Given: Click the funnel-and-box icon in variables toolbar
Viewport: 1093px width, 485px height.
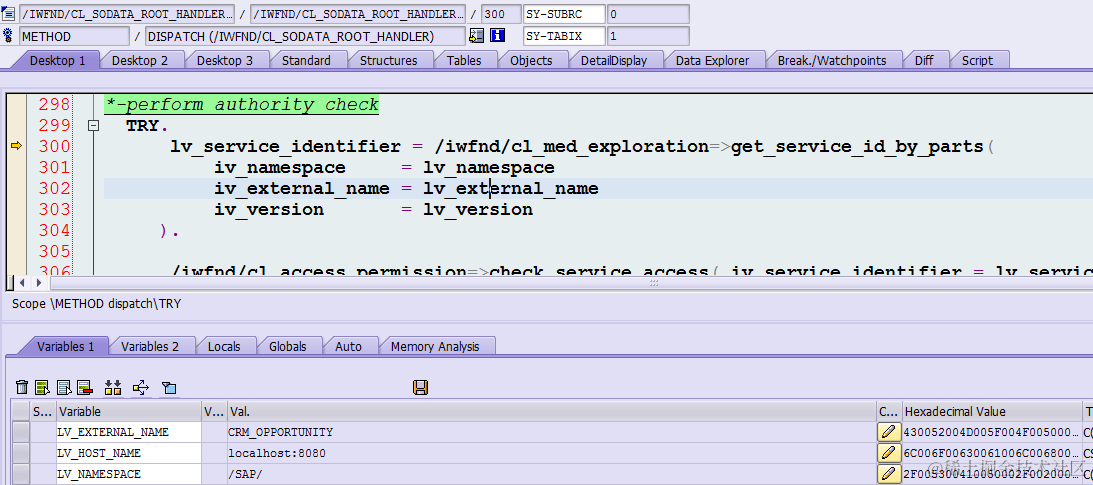Looking at the screenshot, I should pyautogui.click(x=169, y=387).
